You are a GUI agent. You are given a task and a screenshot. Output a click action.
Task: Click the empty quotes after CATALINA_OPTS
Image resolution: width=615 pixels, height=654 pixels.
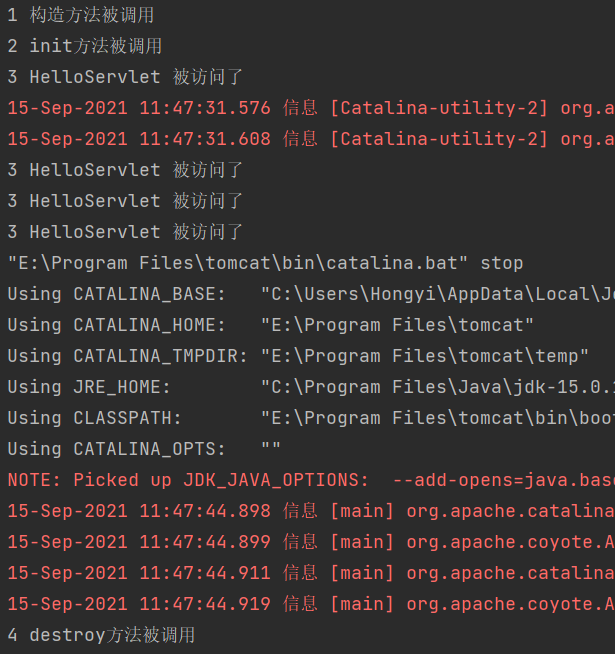coord(271,449)
